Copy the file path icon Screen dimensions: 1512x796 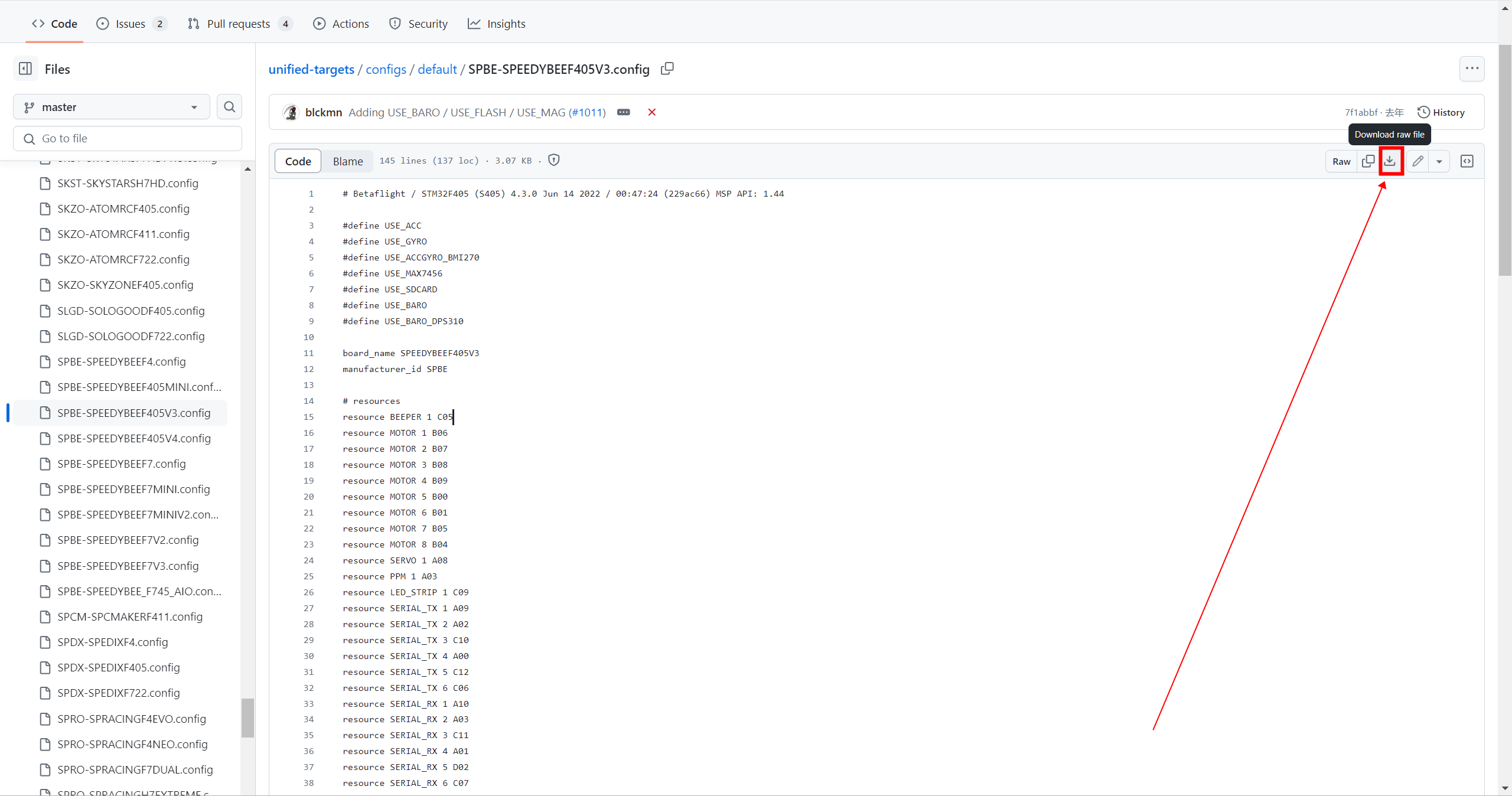667,68
